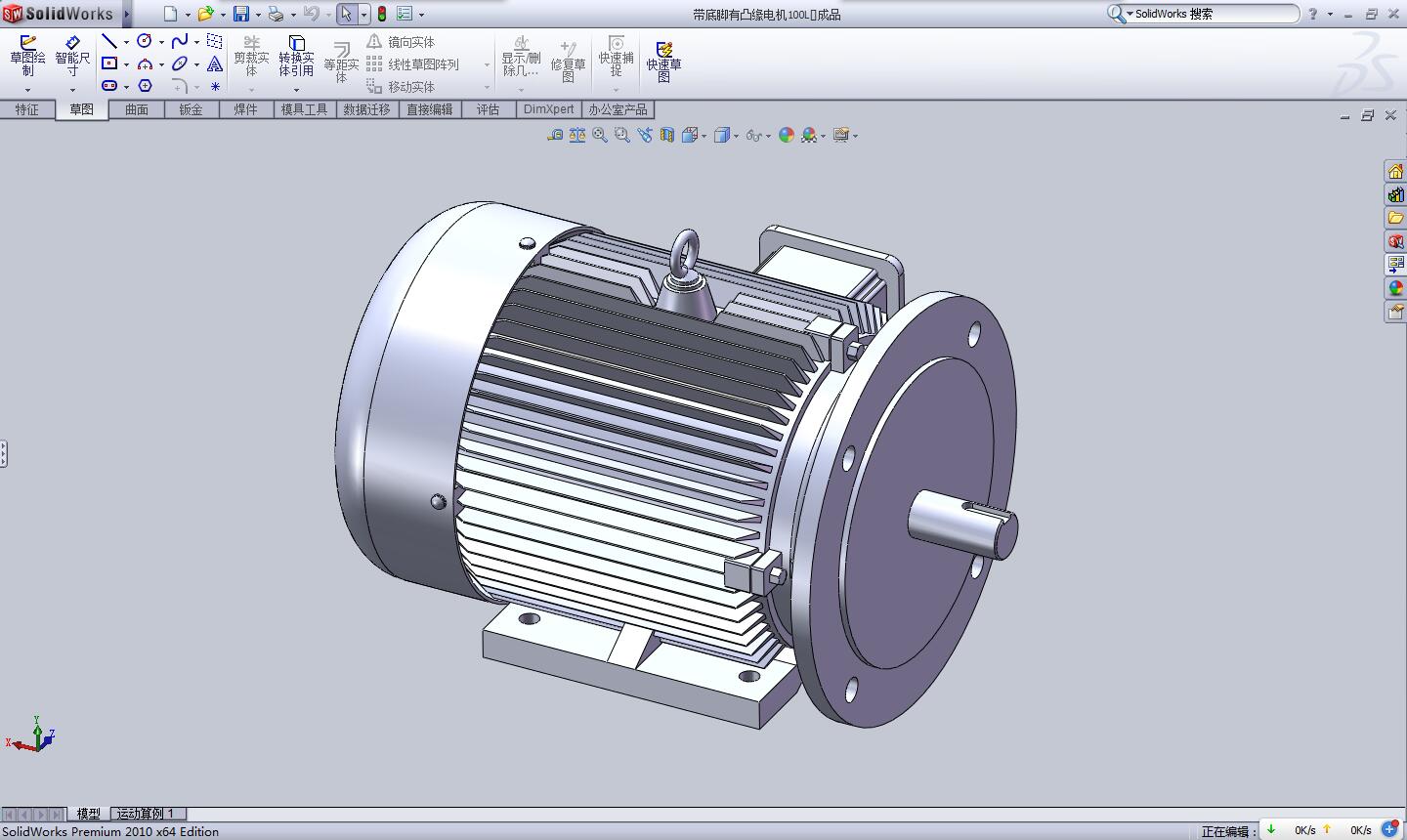Screen dimensions: 1407x840
Task: Open Design Library tab in task pane
Action: (1395, 195)
